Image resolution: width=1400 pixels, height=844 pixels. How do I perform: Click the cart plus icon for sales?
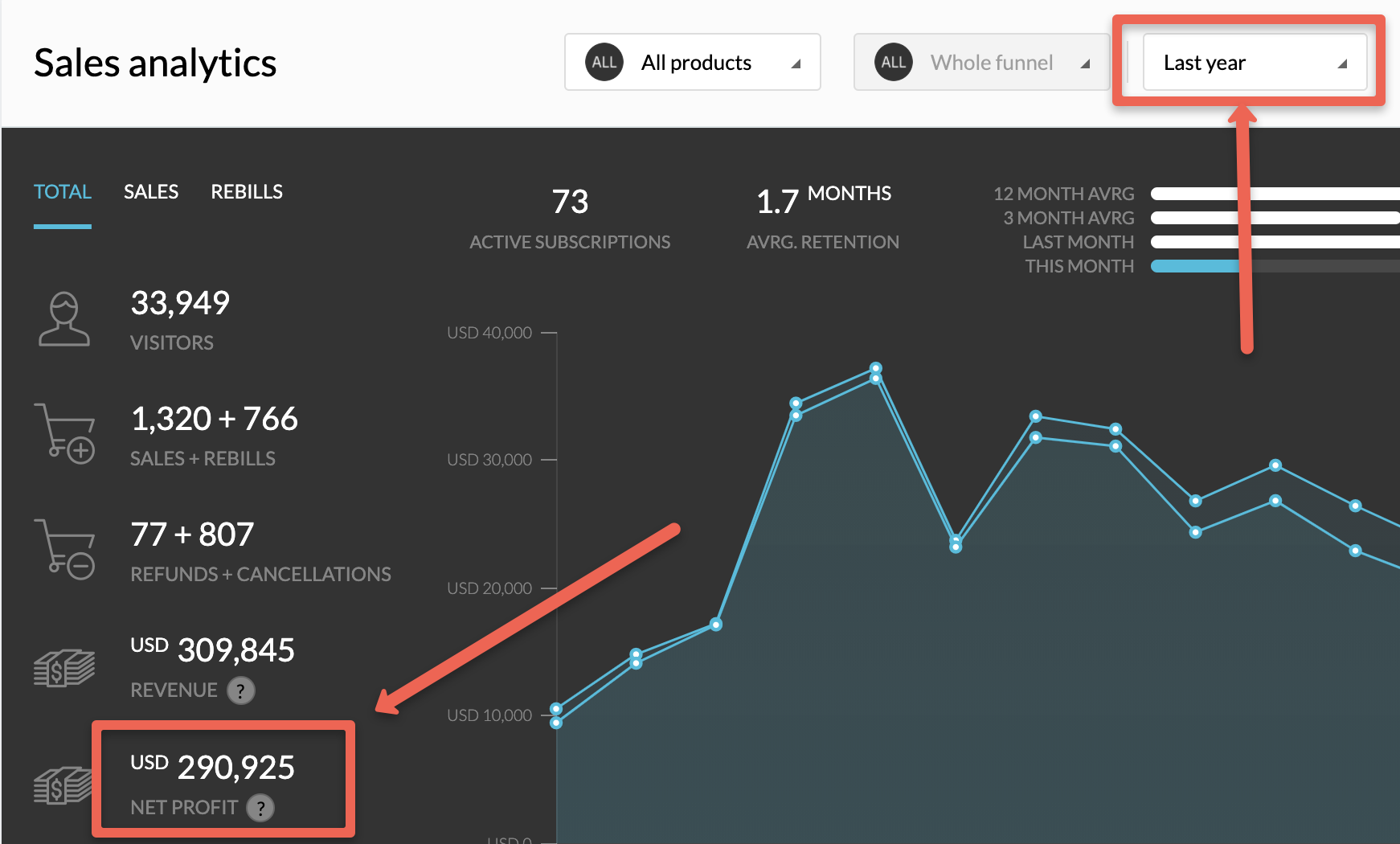point(64,434)
